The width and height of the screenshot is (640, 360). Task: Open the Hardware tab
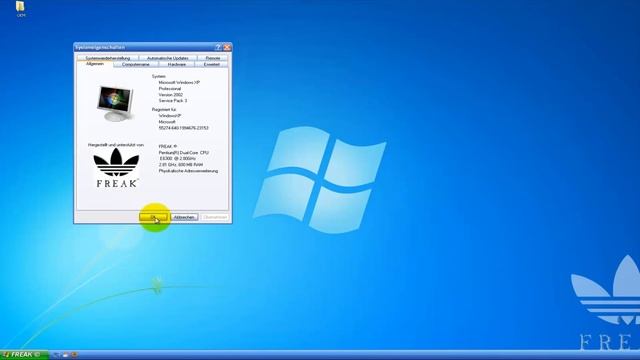[x=177, y=64]
